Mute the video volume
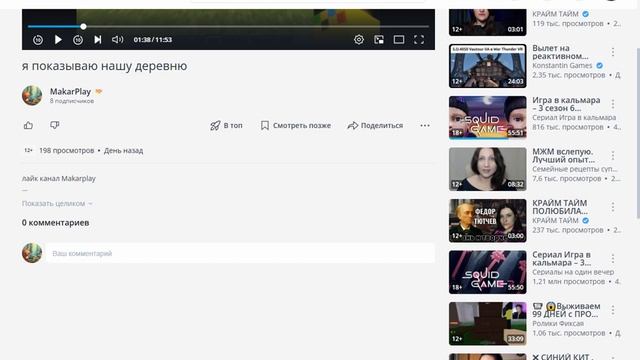This screenshot has height=360, width=640. click(x=117, y=40)
